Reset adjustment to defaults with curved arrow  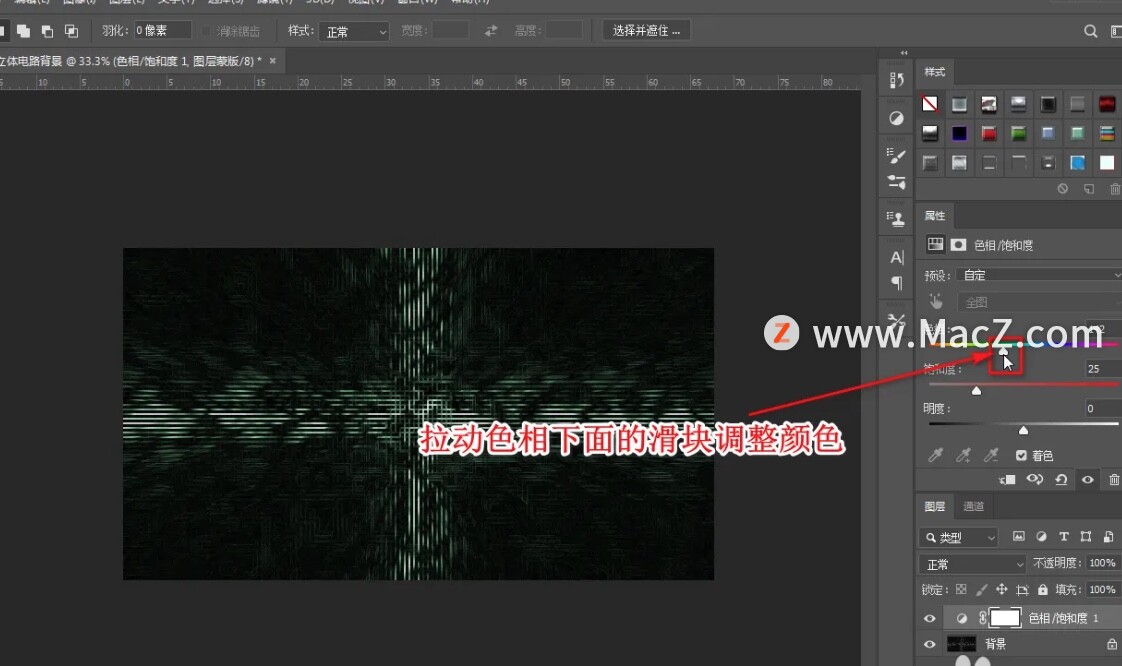(1061, 480)
